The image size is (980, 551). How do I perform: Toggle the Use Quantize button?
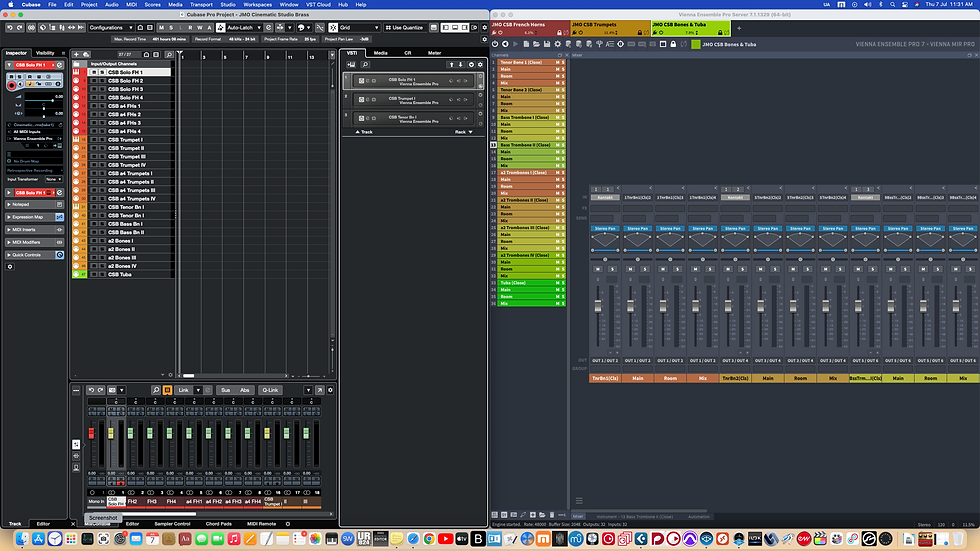coord(404,27)
